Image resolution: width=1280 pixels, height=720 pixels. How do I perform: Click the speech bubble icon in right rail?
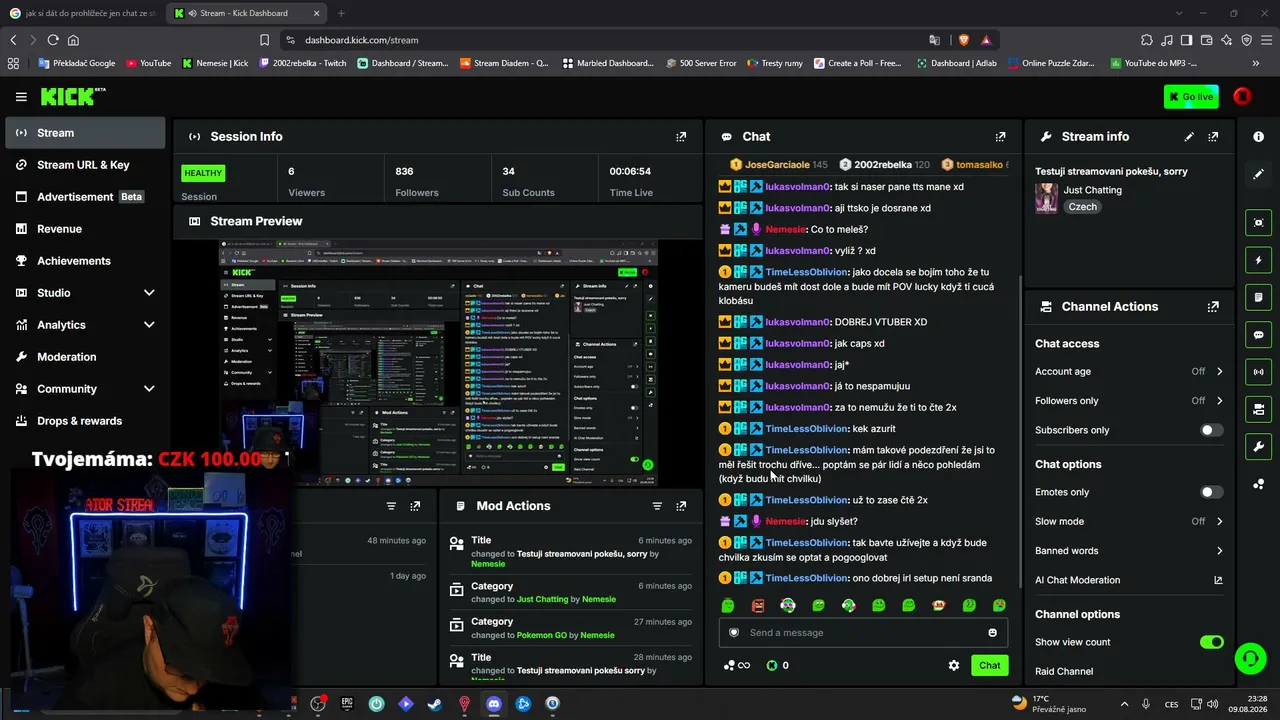pyautogui.click(x=1258, y=335)
